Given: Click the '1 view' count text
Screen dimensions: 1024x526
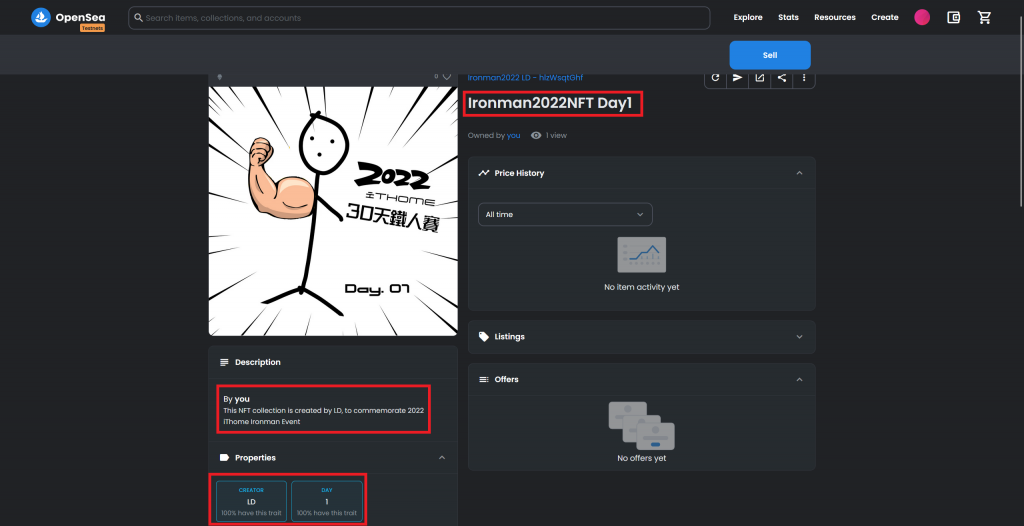Looking at the screenshot, I should 556,135.
